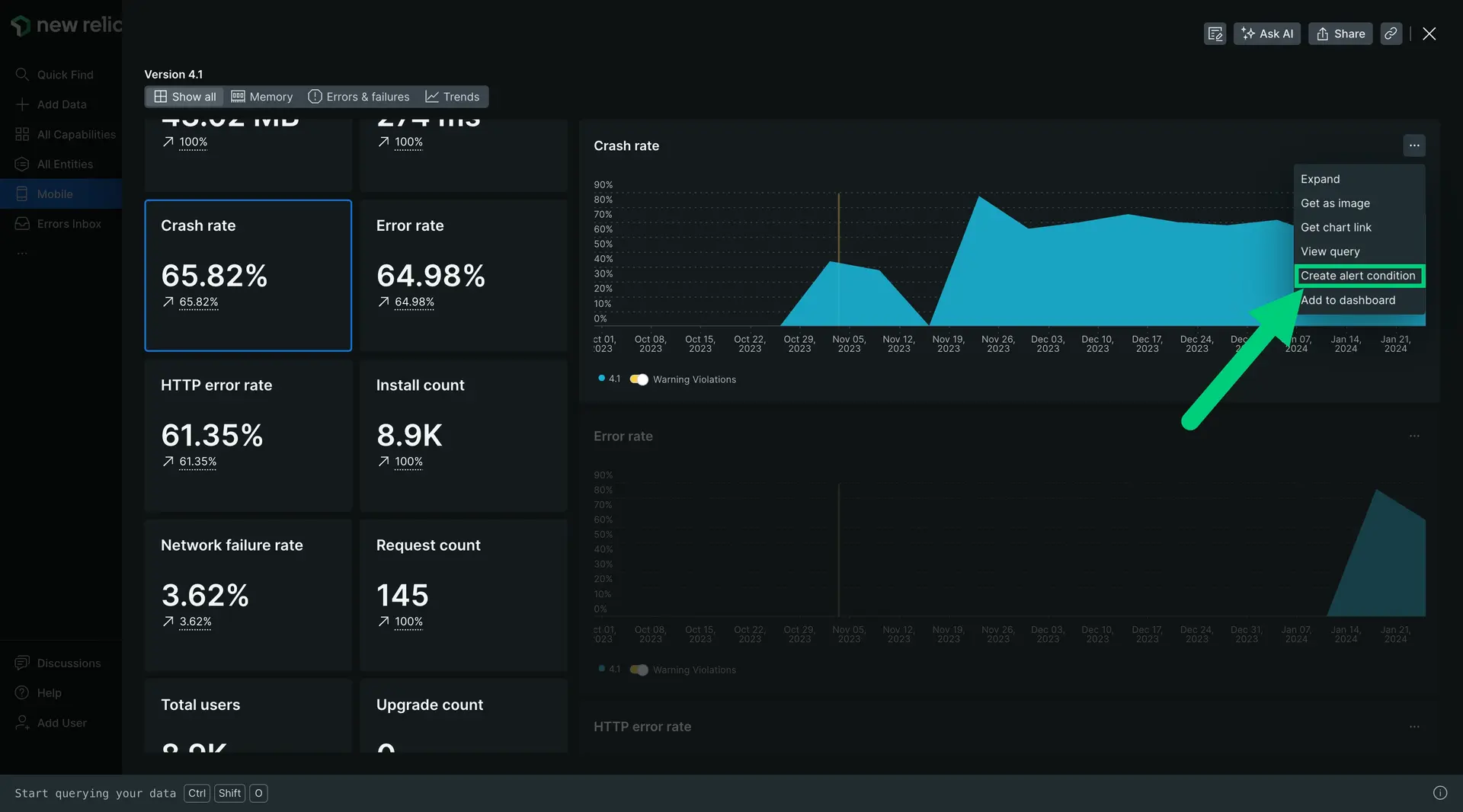
Task: Open the Error rate chart ellipsis menu
Action: (1414, 436)
